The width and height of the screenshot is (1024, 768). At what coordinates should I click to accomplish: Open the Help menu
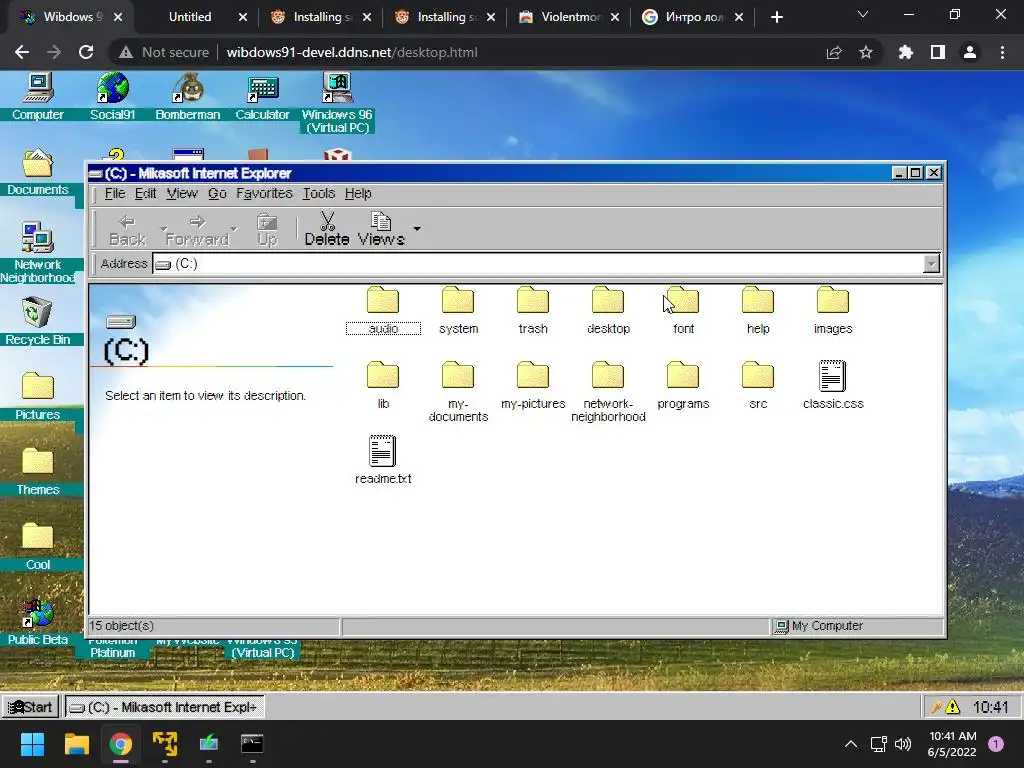point(358,193)
